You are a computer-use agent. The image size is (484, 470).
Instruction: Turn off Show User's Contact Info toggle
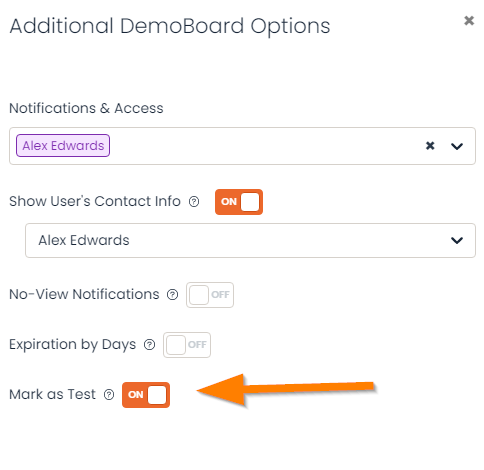239,202
